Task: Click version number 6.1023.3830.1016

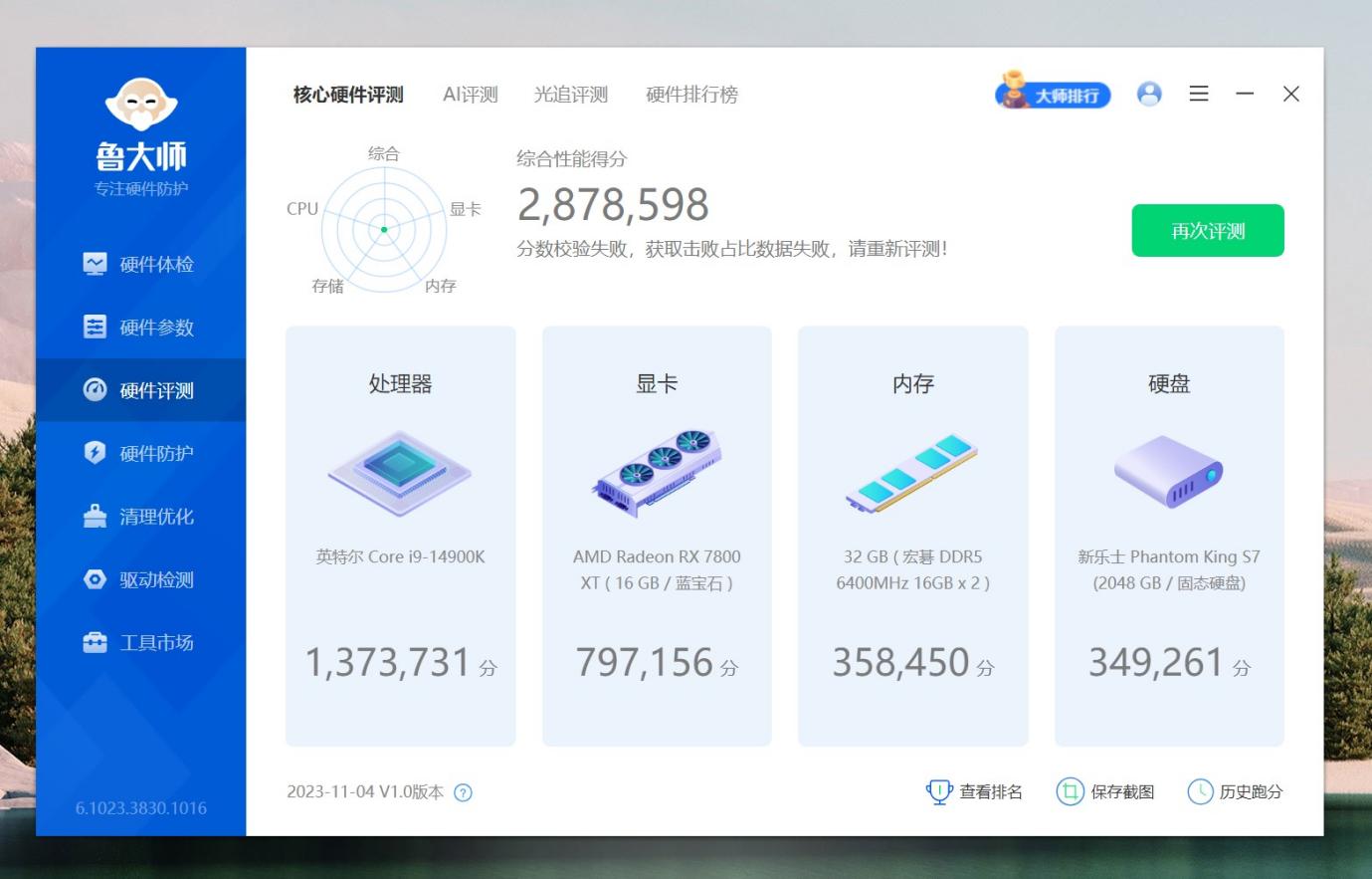Action: point(141,808)
